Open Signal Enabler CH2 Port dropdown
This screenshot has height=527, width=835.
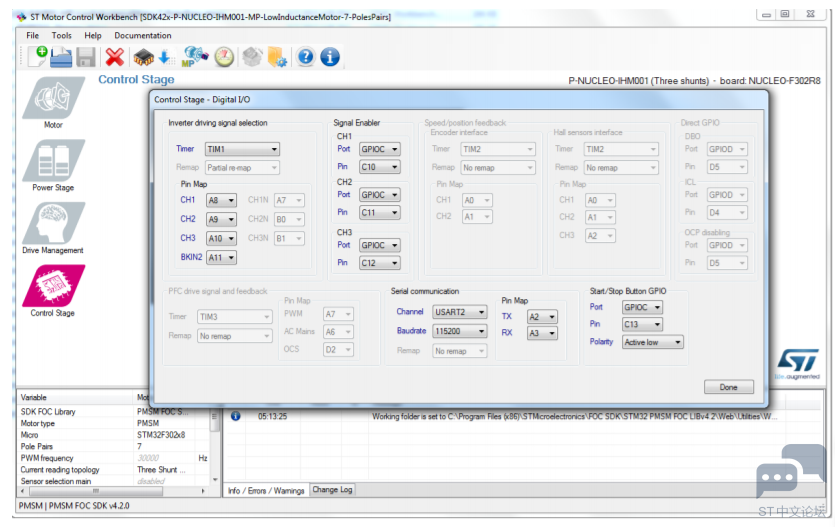tap(379, 195)
